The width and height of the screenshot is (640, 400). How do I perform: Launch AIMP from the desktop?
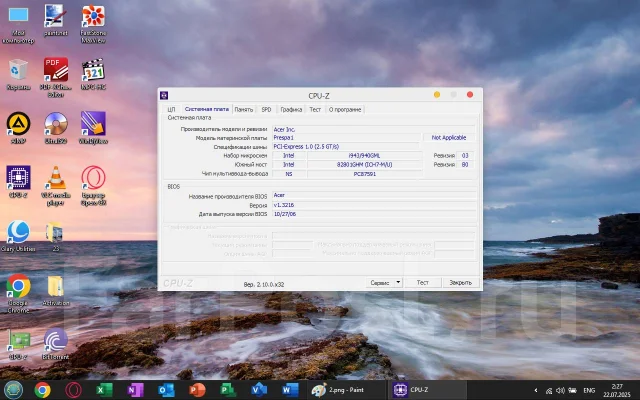(18, 128)
